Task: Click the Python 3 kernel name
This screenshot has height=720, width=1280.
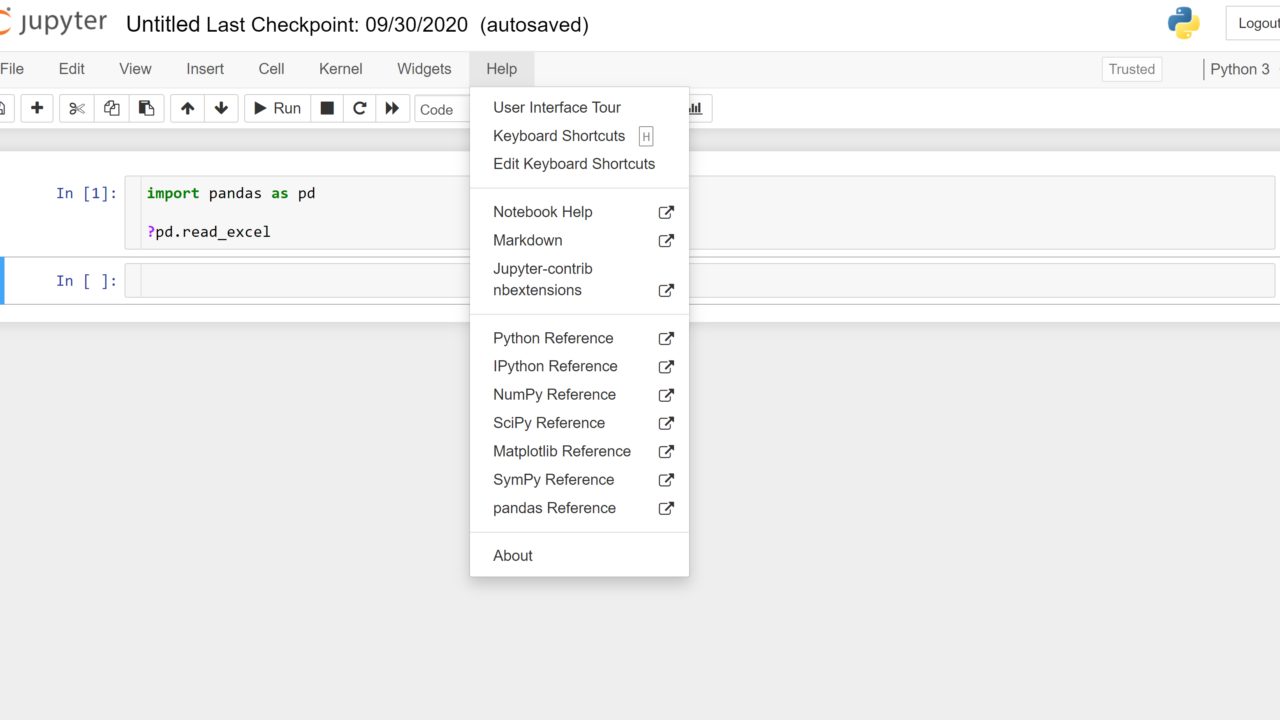Action: coord(1240,69)
